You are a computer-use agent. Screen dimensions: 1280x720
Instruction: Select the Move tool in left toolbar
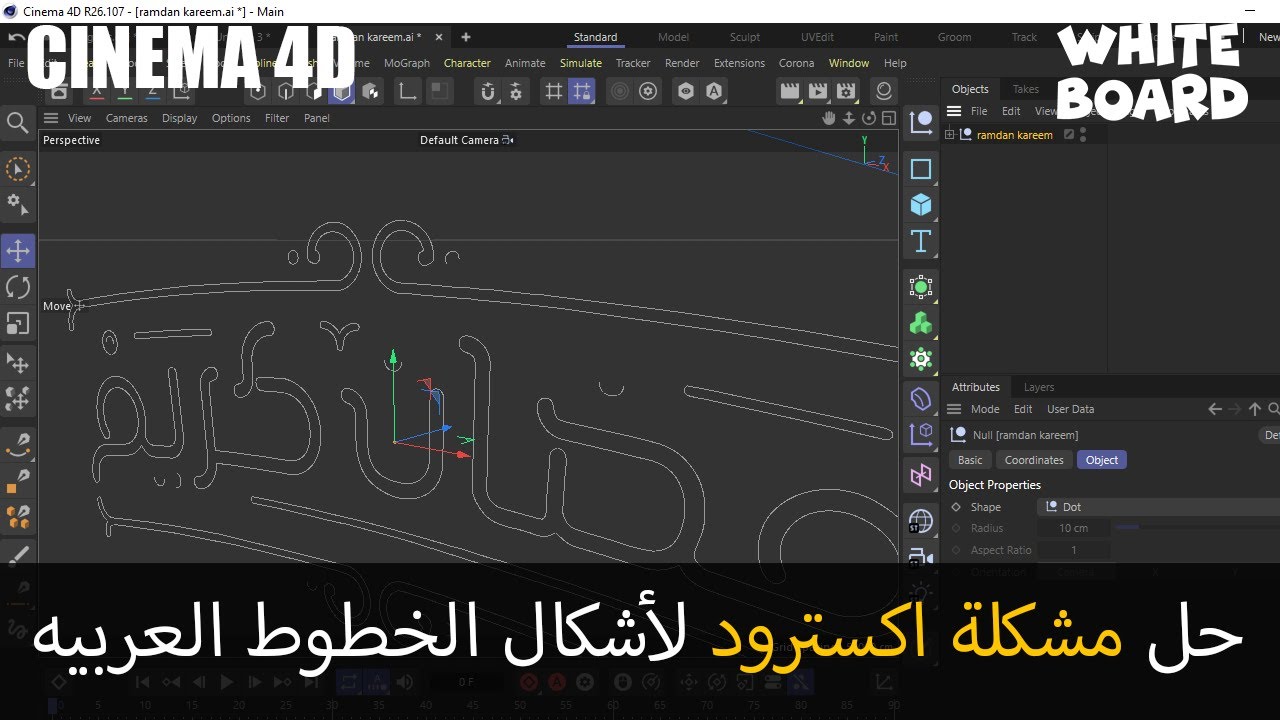tap(18, 251)
